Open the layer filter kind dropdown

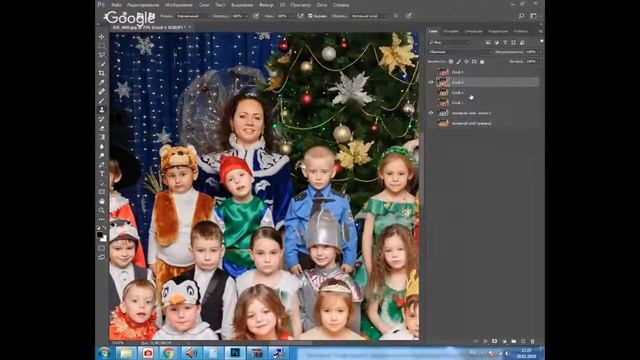coord(451,42)
